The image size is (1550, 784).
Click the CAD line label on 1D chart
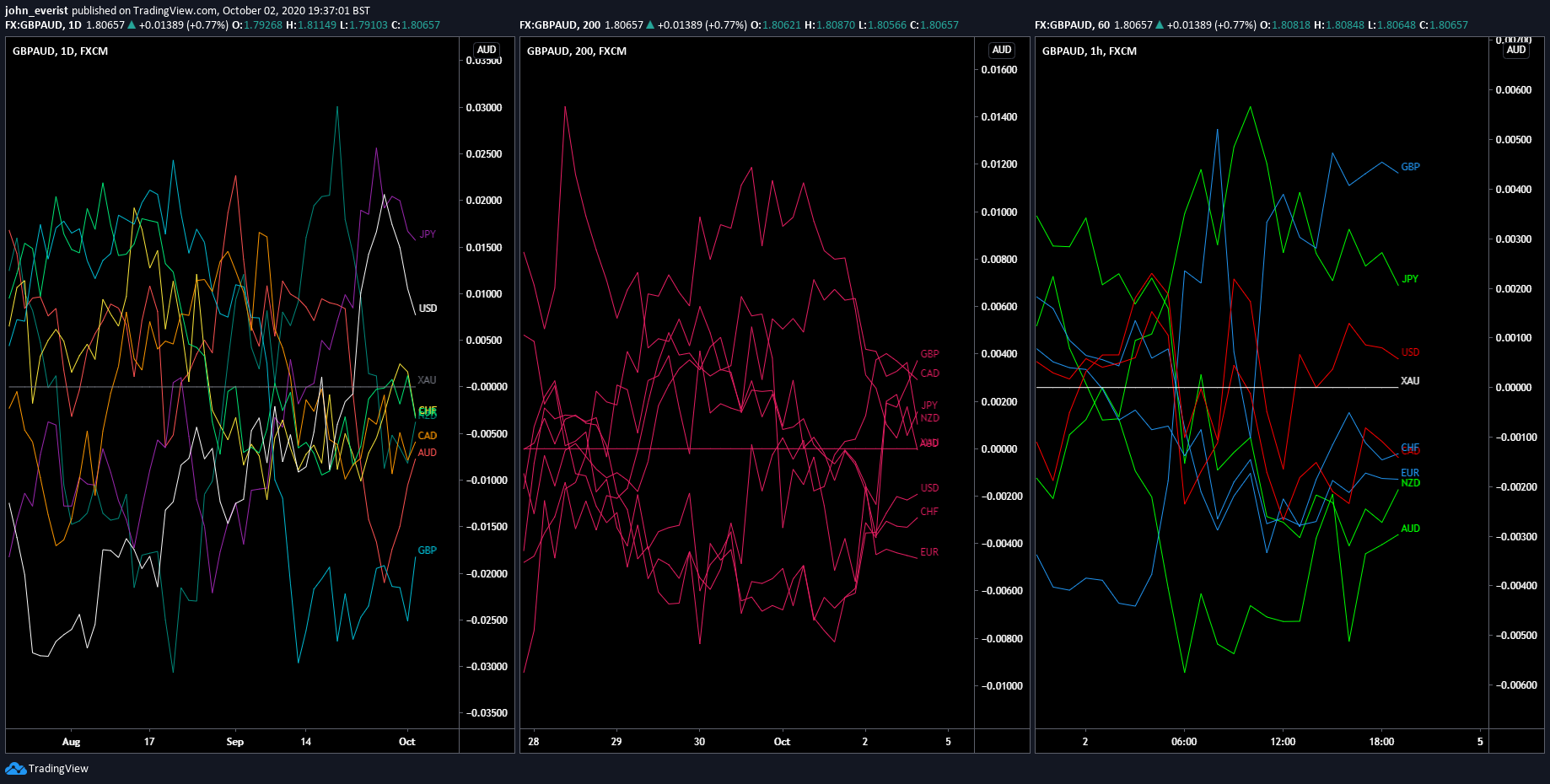tap(428, 436)
